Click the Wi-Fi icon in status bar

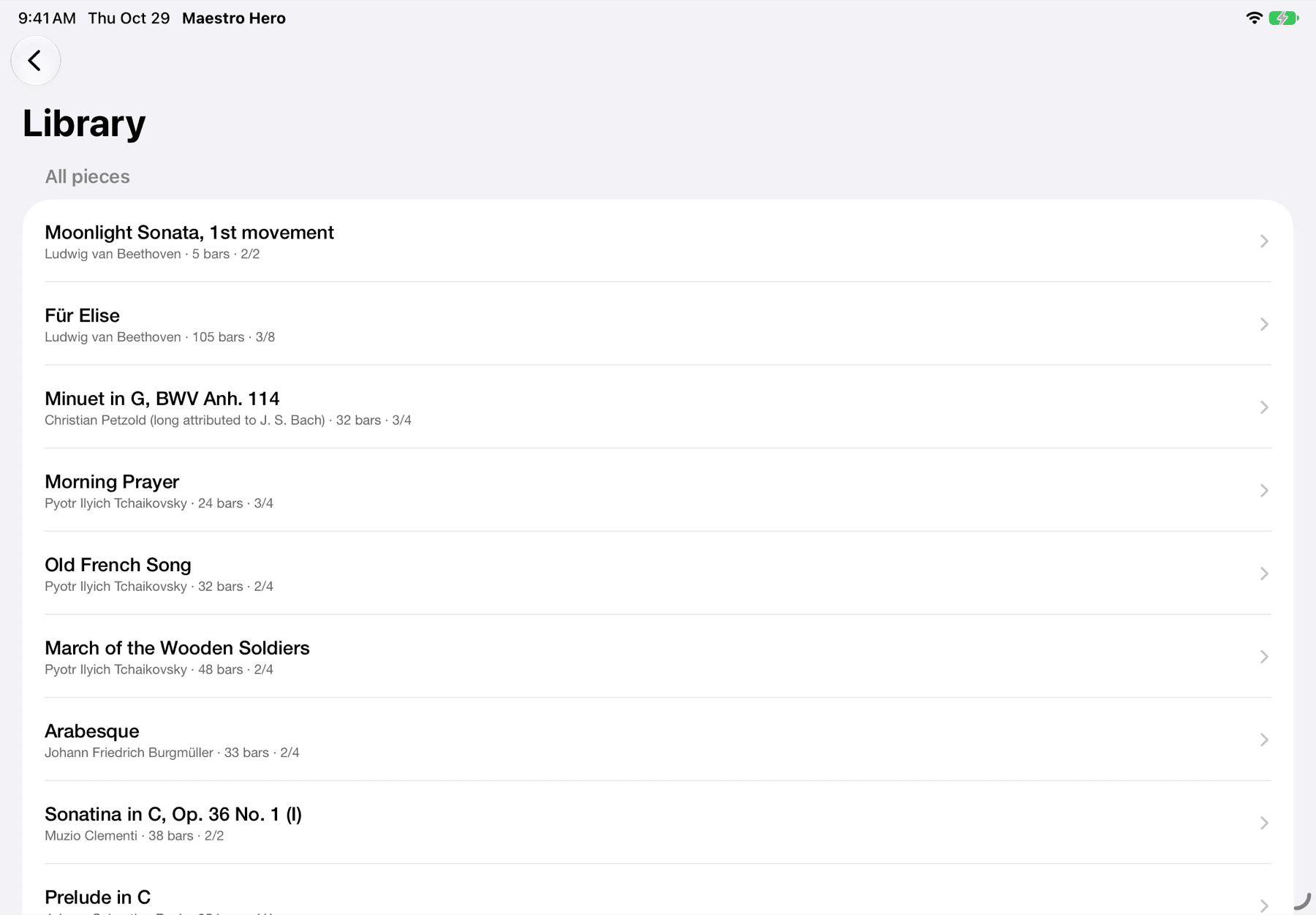[1255, 18]
